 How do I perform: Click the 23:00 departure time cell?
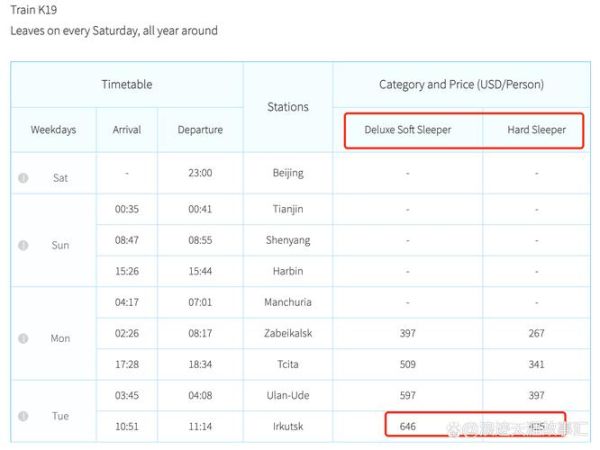click(x=200, y=173)
